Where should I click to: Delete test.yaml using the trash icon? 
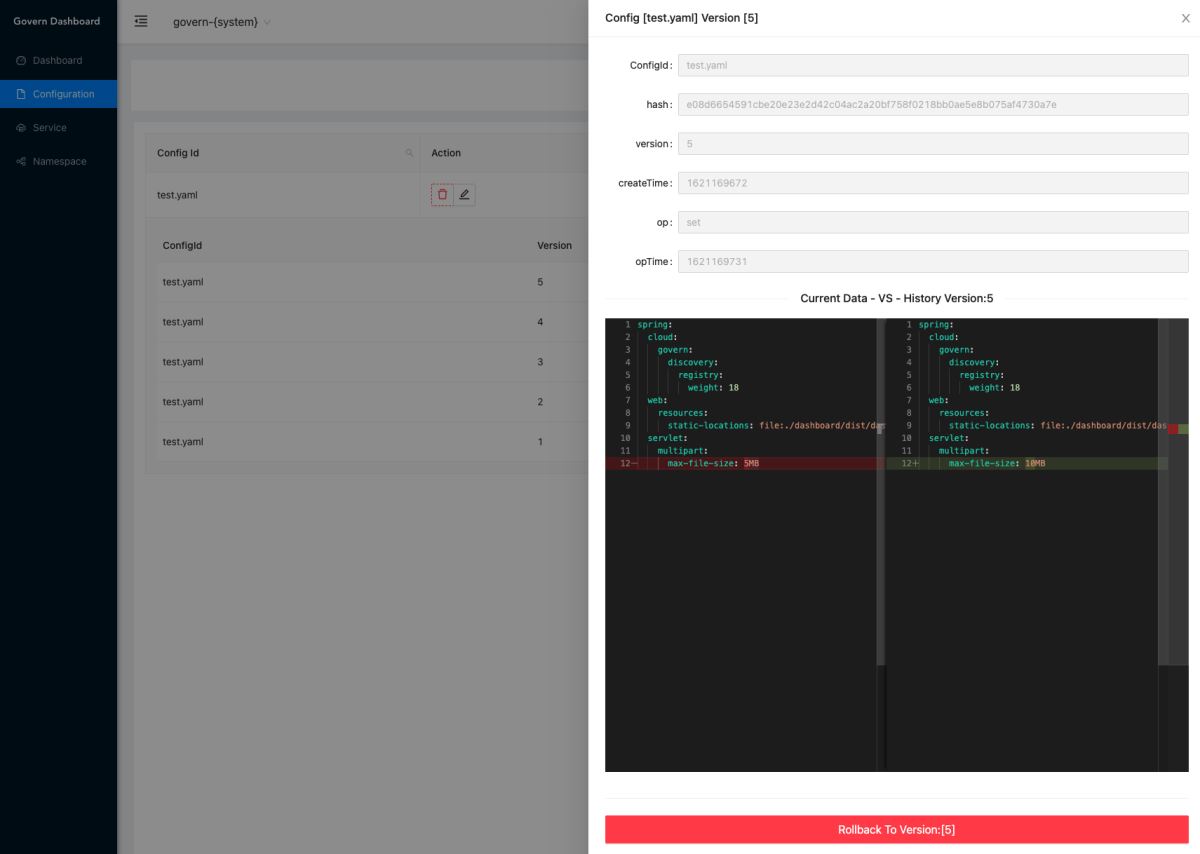tap(442, 195)
